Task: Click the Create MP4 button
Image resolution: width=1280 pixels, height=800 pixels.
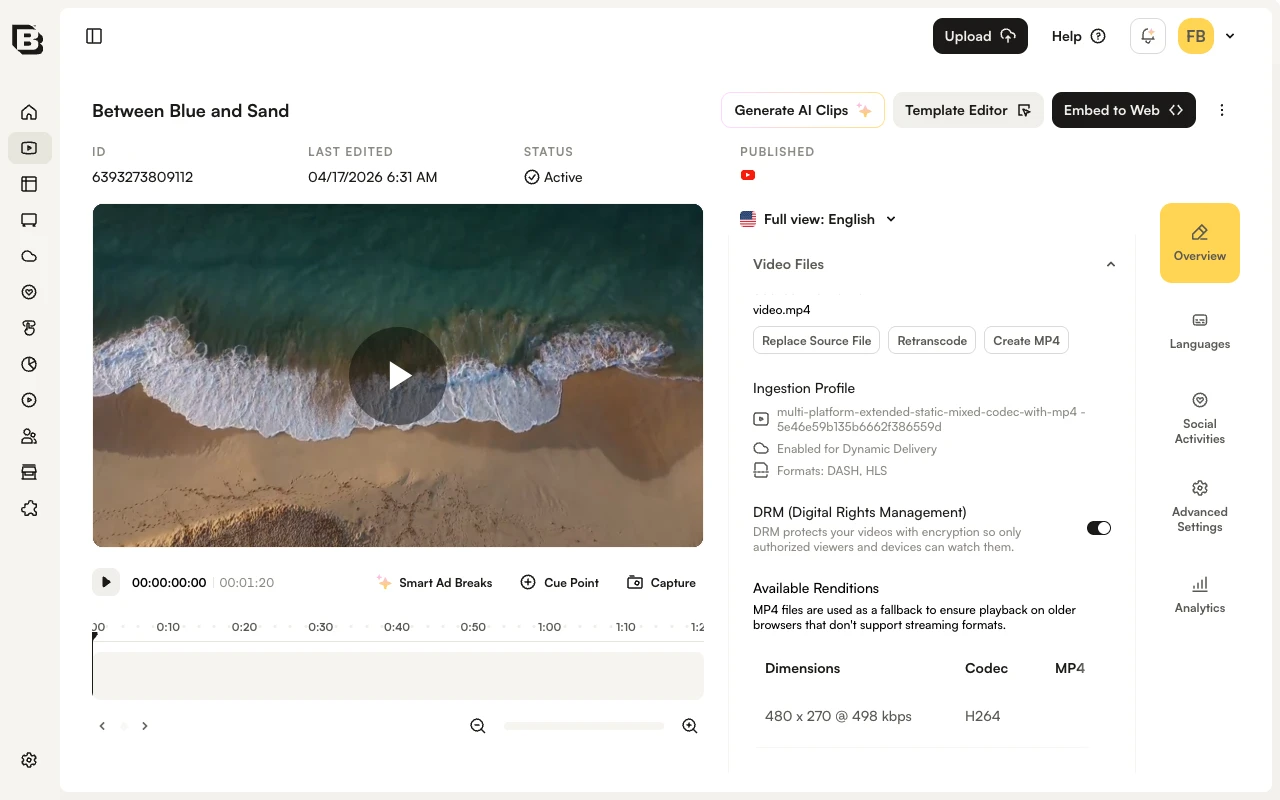Action: point(1026,341)
